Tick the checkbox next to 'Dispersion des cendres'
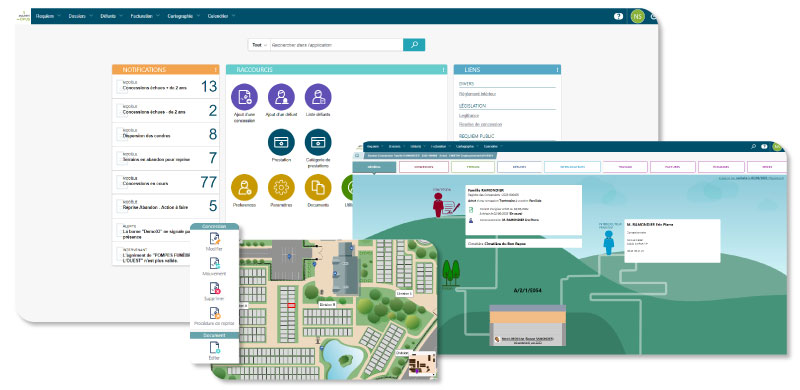The width and height of the screenshot is (800, 390). 119,135
